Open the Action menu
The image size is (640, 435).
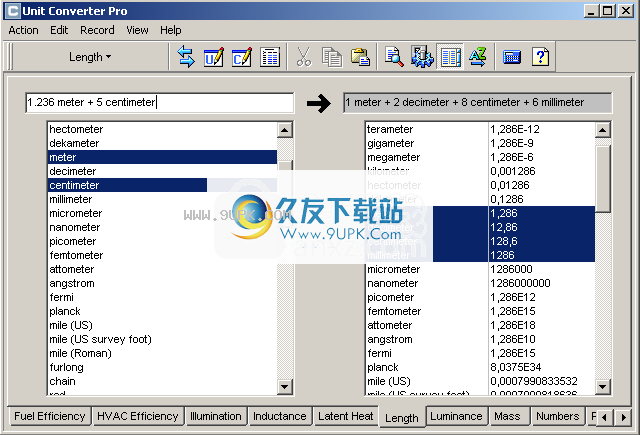tap(23, 30)
